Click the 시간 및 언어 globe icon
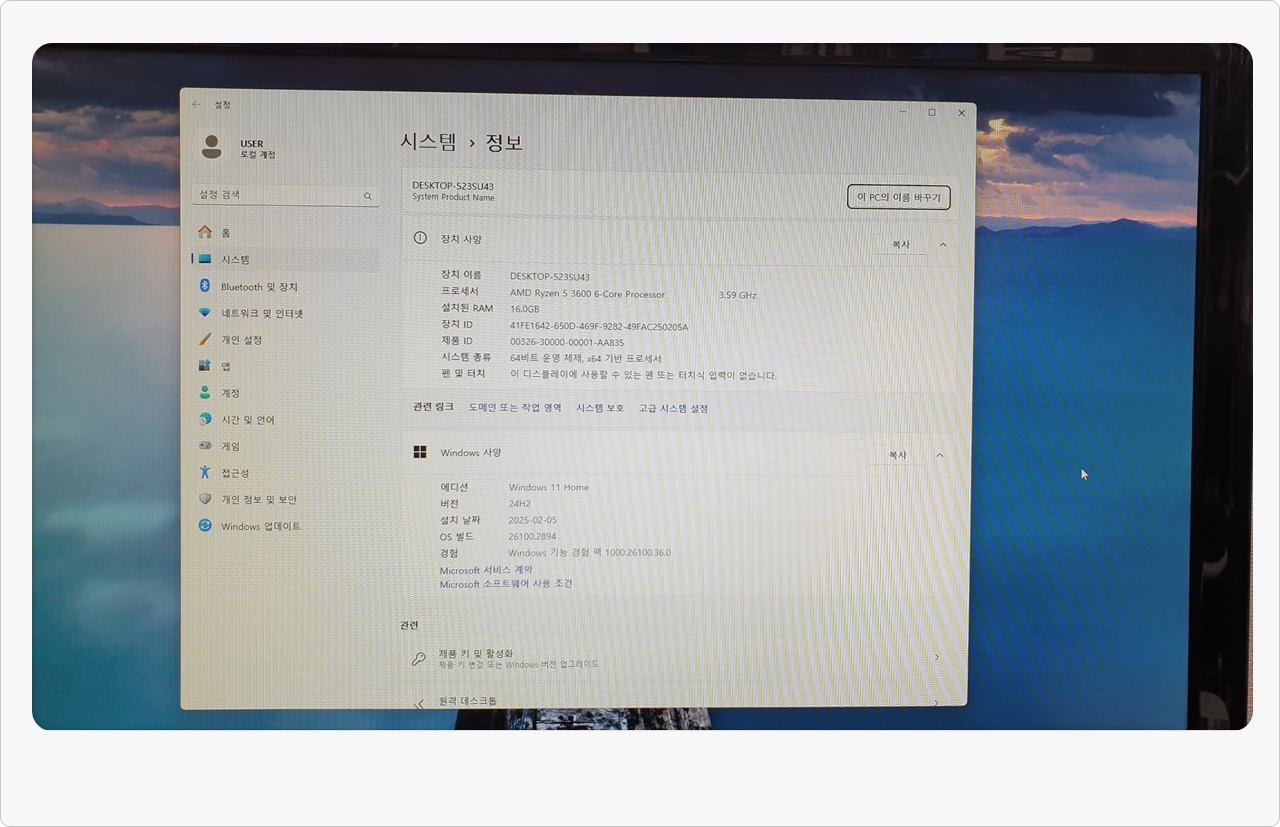This screenshot has height=827, width=1280. (x=205, y=419)
